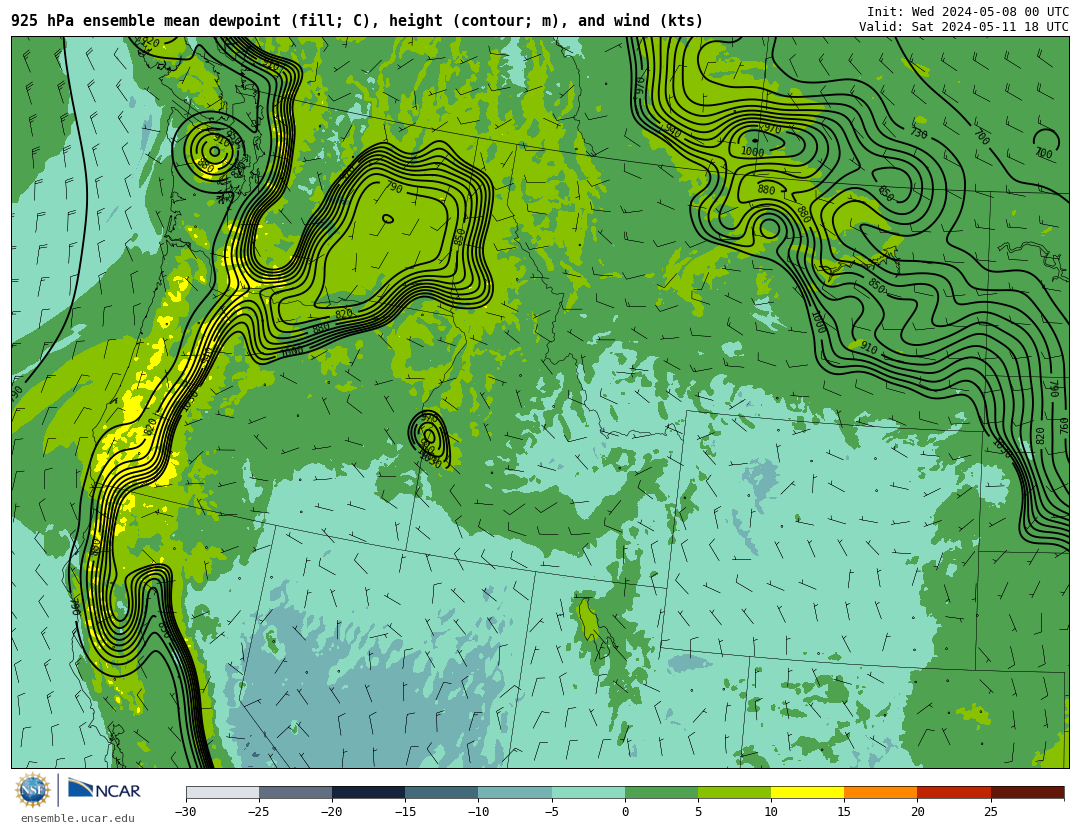Click the 20 colorbar tick label
The width and height of the screenshot is (1080, 831).
click(917, 812)
